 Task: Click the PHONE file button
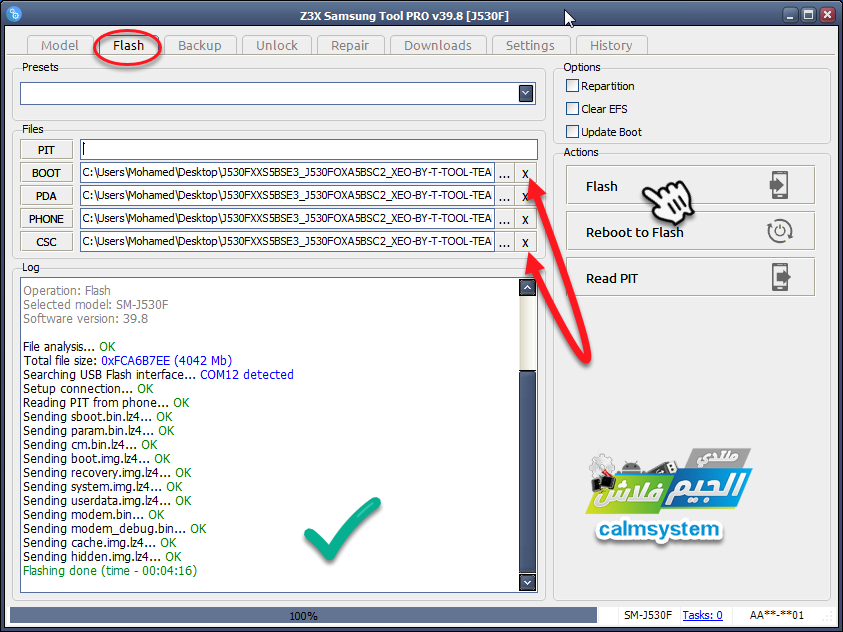coord(46,219)
